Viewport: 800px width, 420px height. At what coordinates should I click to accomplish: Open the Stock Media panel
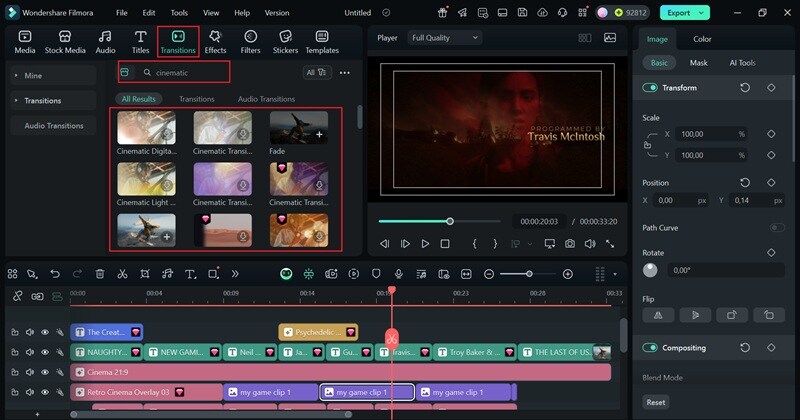[x=65, y=42]
